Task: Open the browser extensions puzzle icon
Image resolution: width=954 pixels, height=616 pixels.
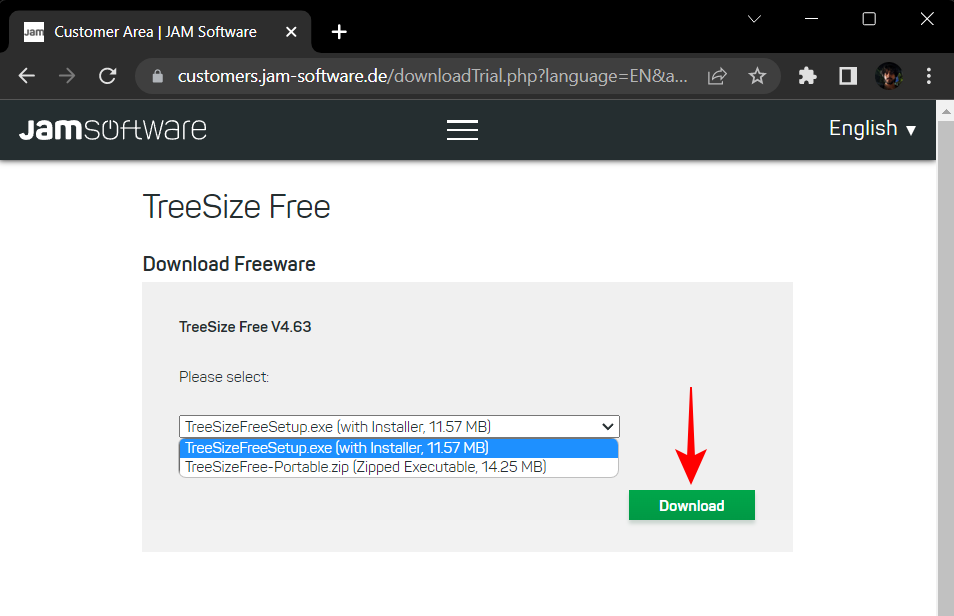Action: tap(807, 75)
